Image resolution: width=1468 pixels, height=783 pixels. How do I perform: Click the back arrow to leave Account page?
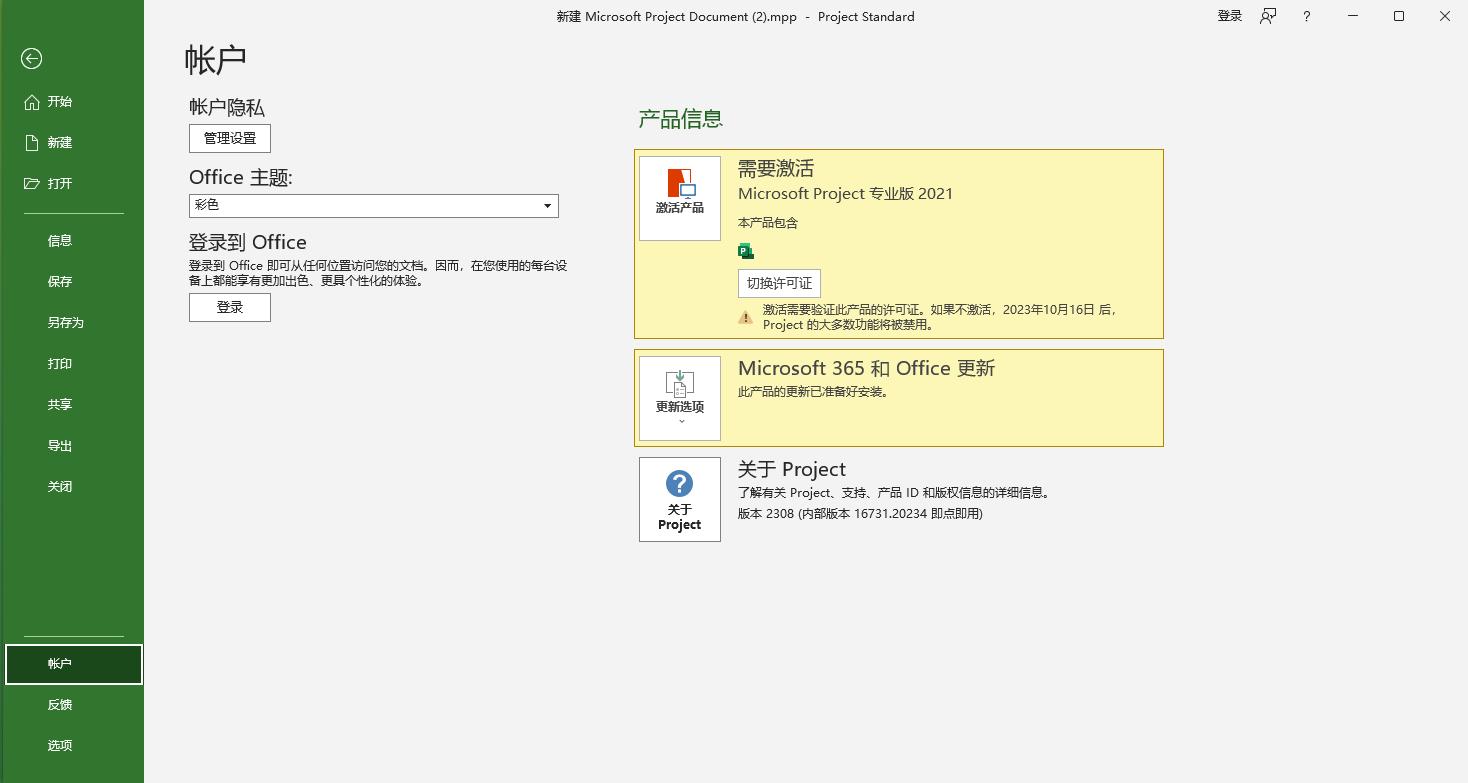click(31, 59)
